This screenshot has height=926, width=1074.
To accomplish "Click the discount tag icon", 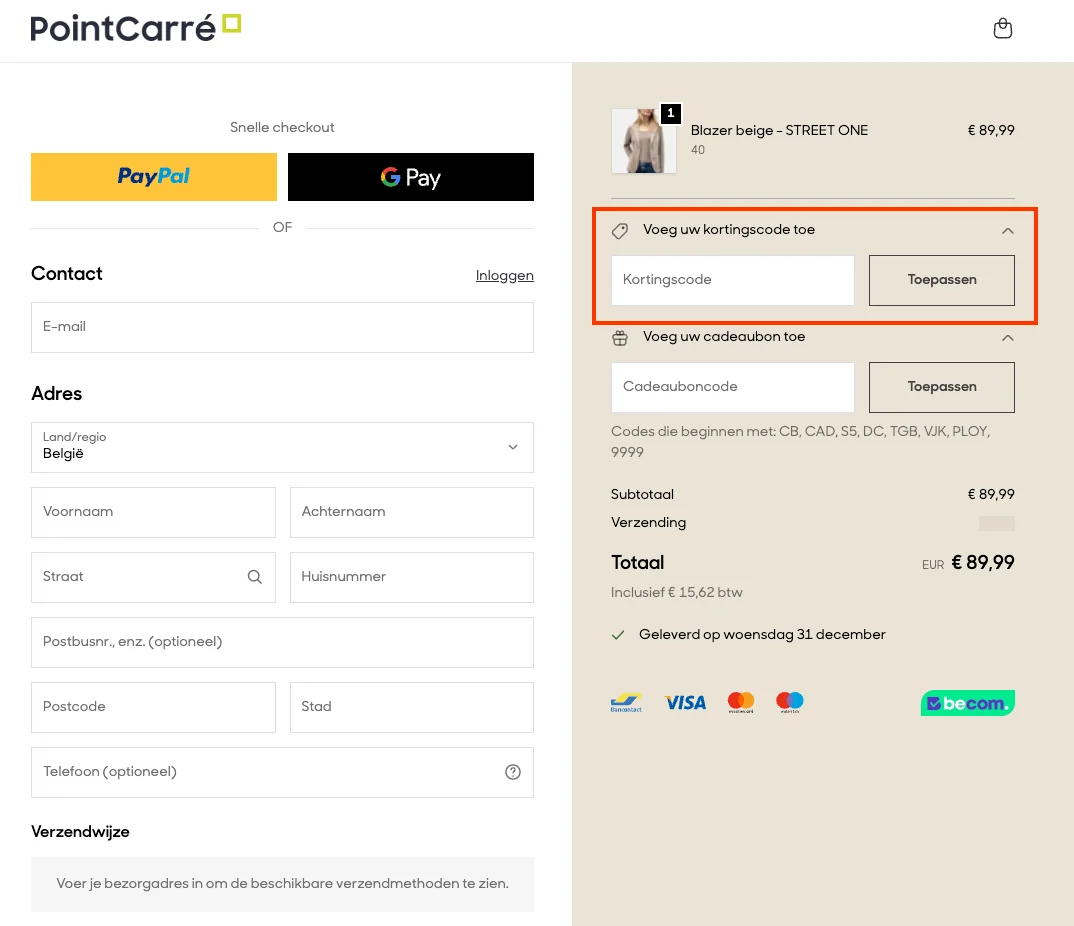I will click(620, 231).
